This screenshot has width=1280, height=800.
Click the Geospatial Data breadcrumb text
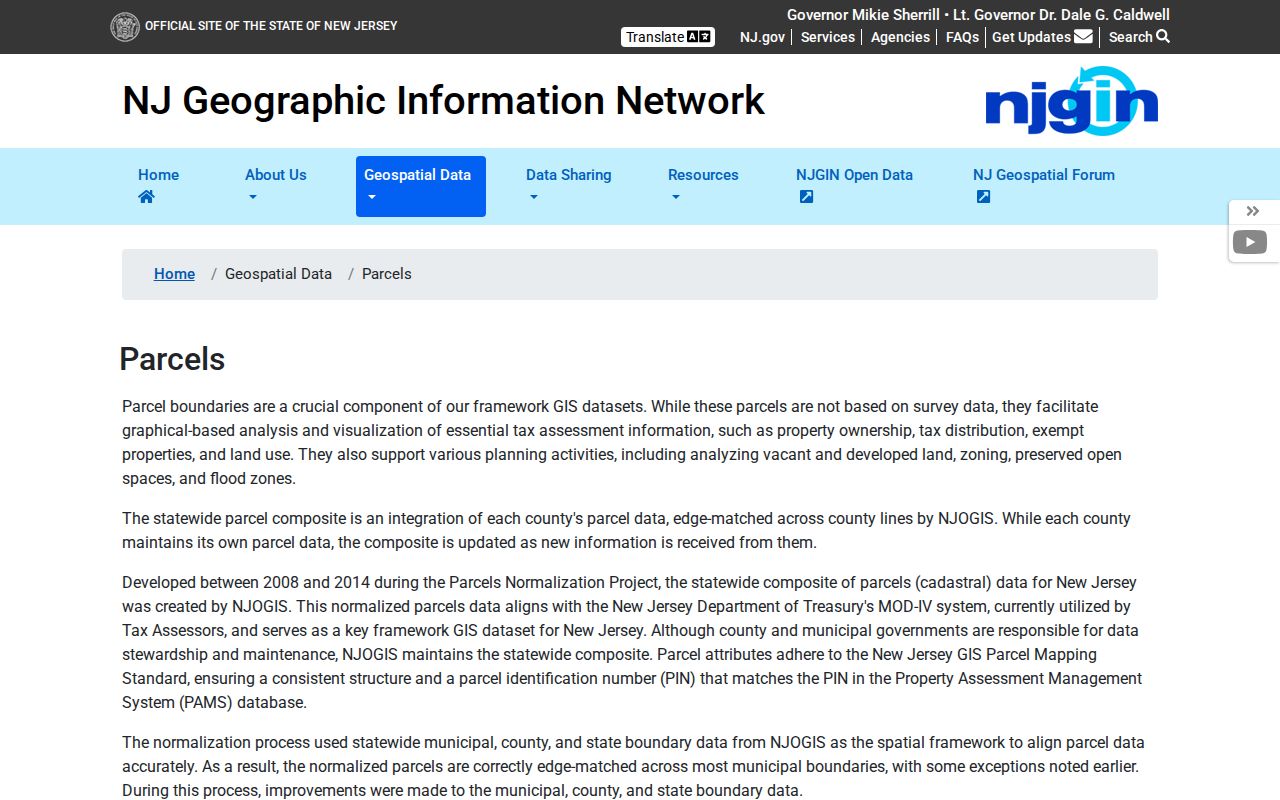pos(278,274)
